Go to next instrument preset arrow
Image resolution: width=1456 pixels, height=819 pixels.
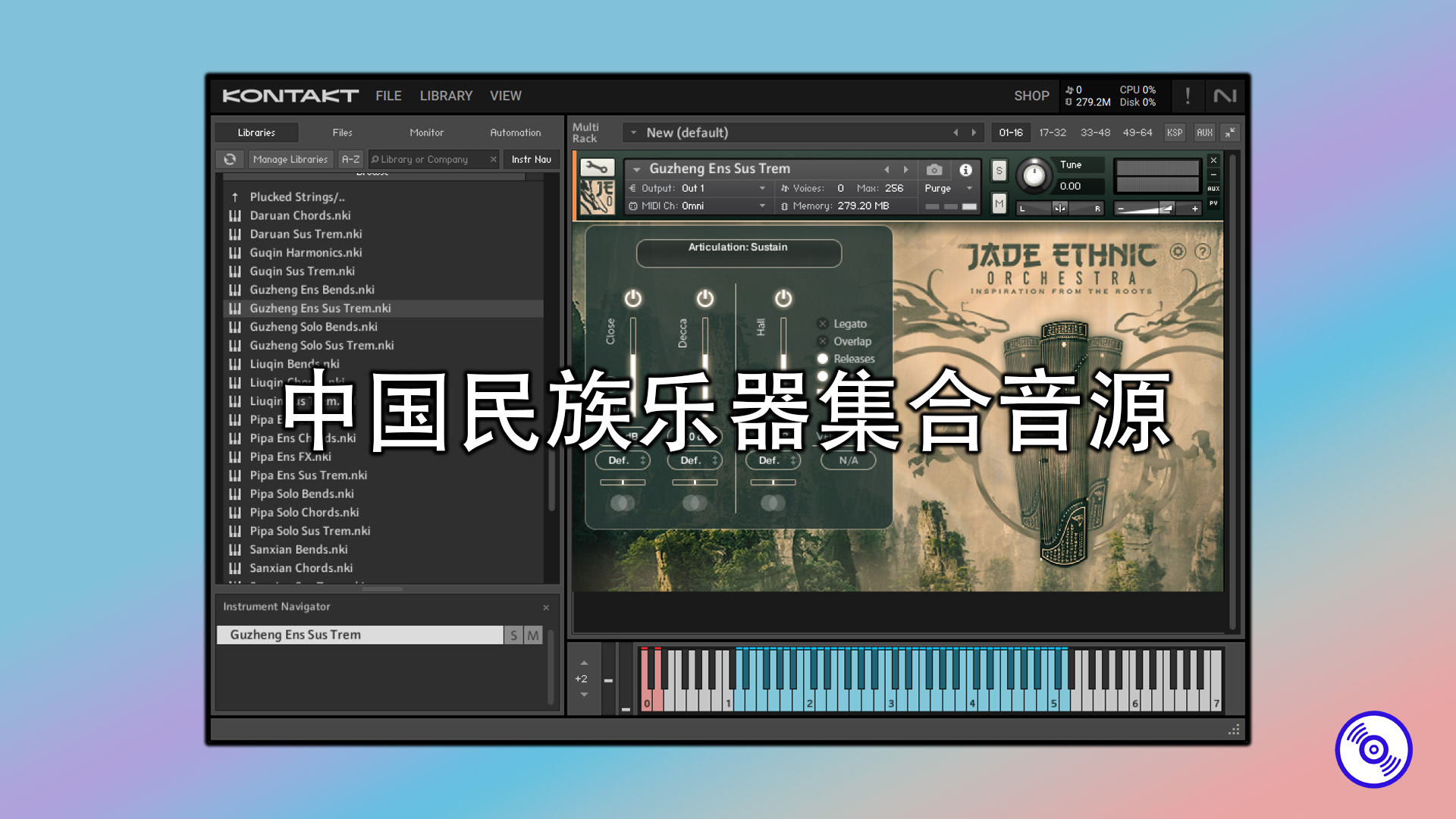(x=905, y=169)
